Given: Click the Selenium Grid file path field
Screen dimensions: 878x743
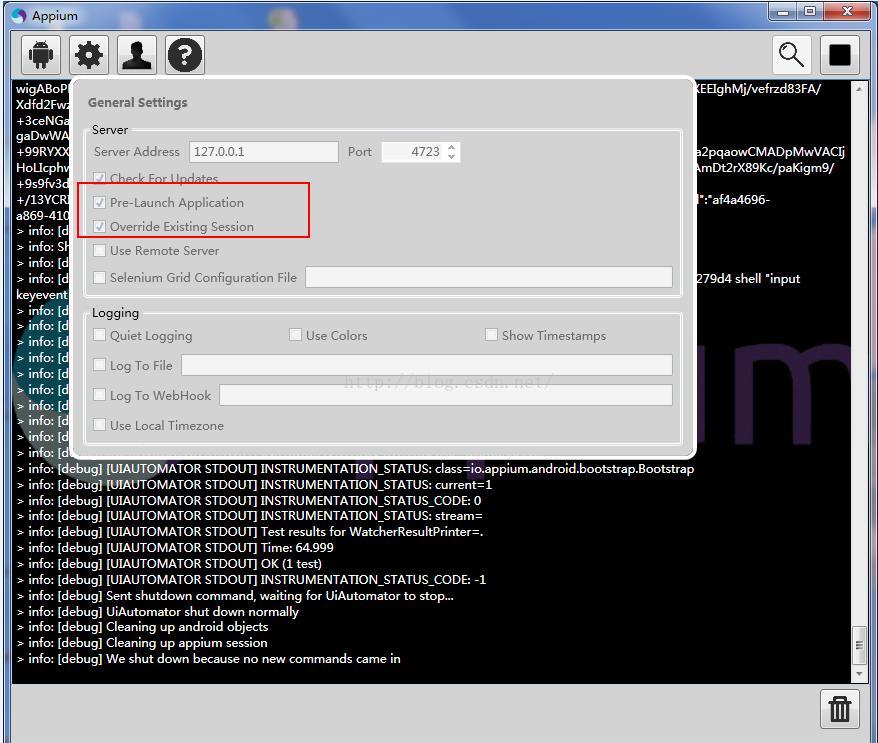Looking at the screenshot, I should pos(489,277).
